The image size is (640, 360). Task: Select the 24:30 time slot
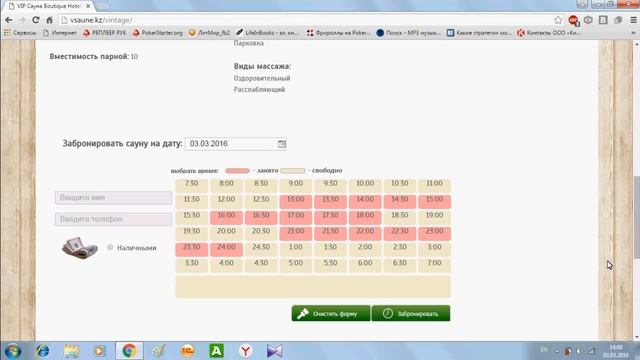tap(261, 249)
